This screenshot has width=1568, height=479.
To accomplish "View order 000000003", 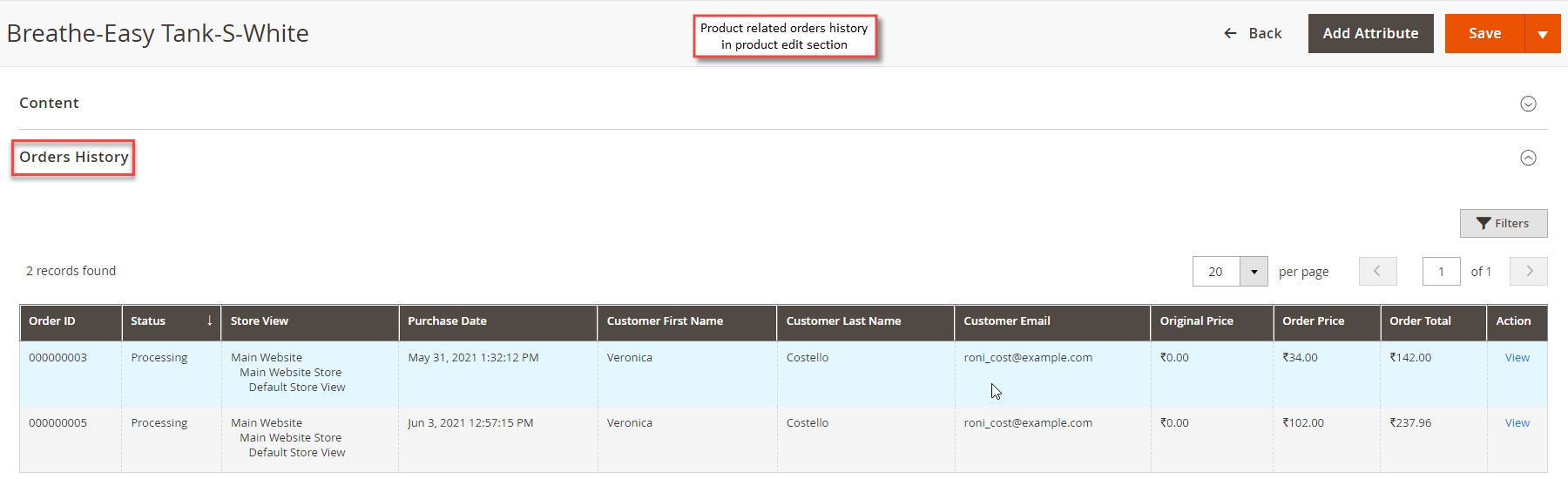I will (1517, 357).
